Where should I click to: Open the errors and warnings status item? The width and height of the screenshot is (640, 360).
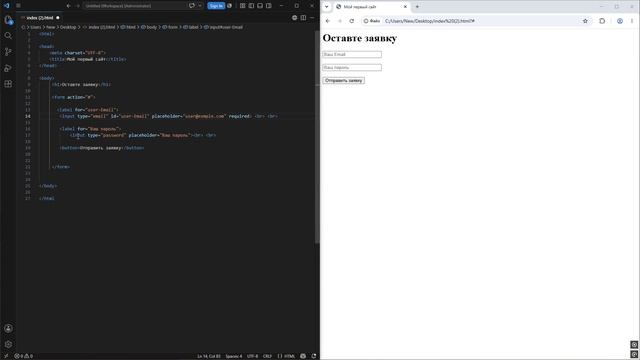coord(24,356)
